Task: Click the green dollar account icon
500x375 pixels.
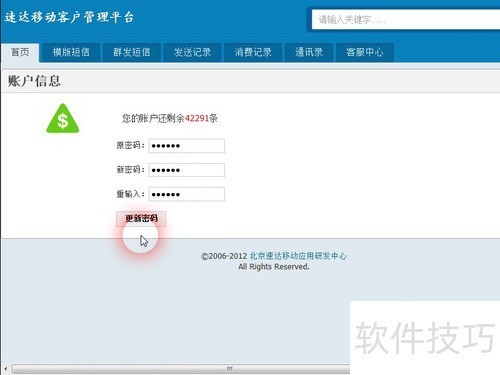Action: click(x=63, y=119)
